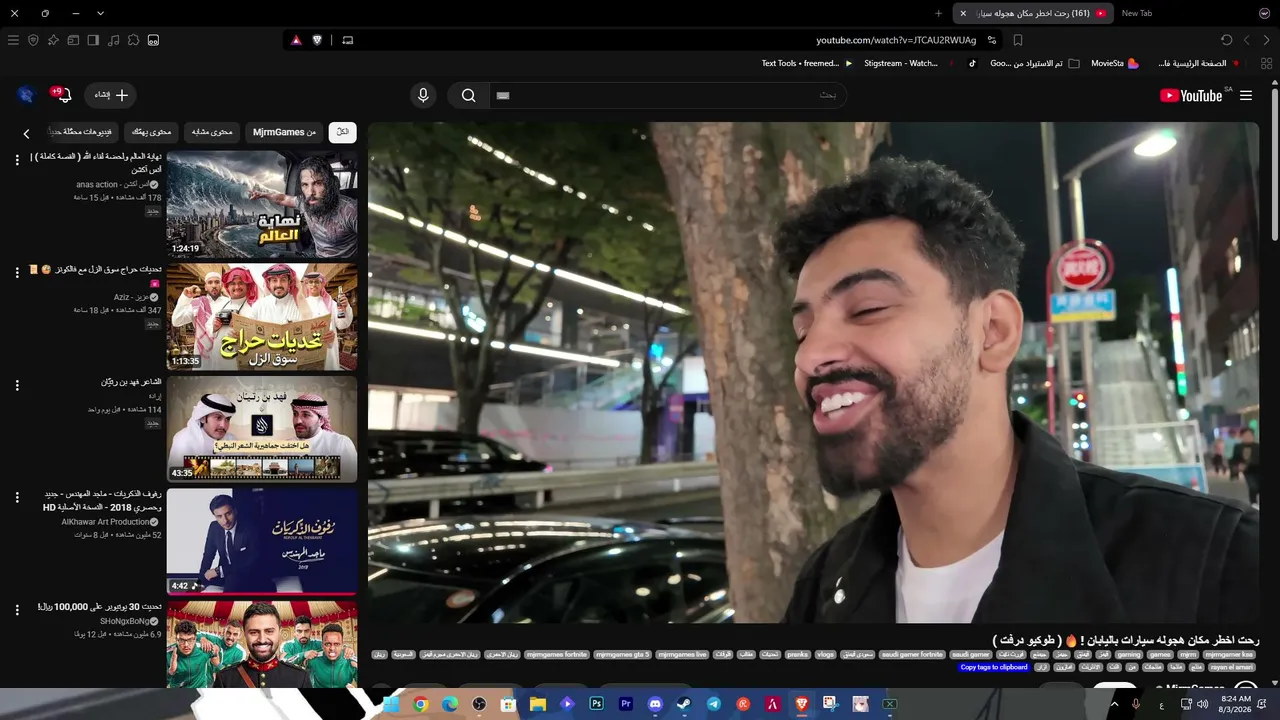Open Telegram from the taskbar

(x=713, y=704)
